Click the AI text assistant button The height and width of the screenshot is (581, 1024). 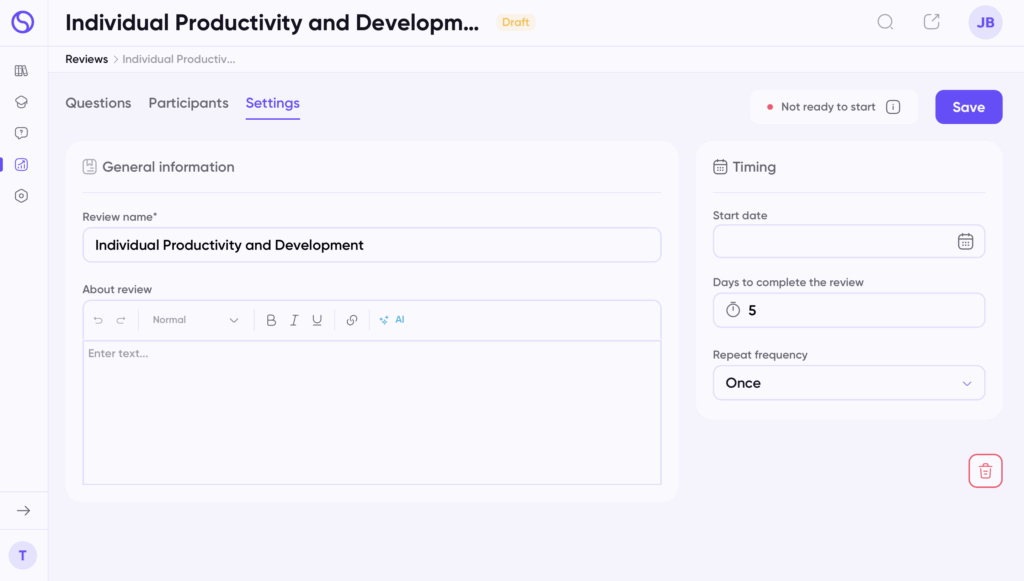click(392, 320)
